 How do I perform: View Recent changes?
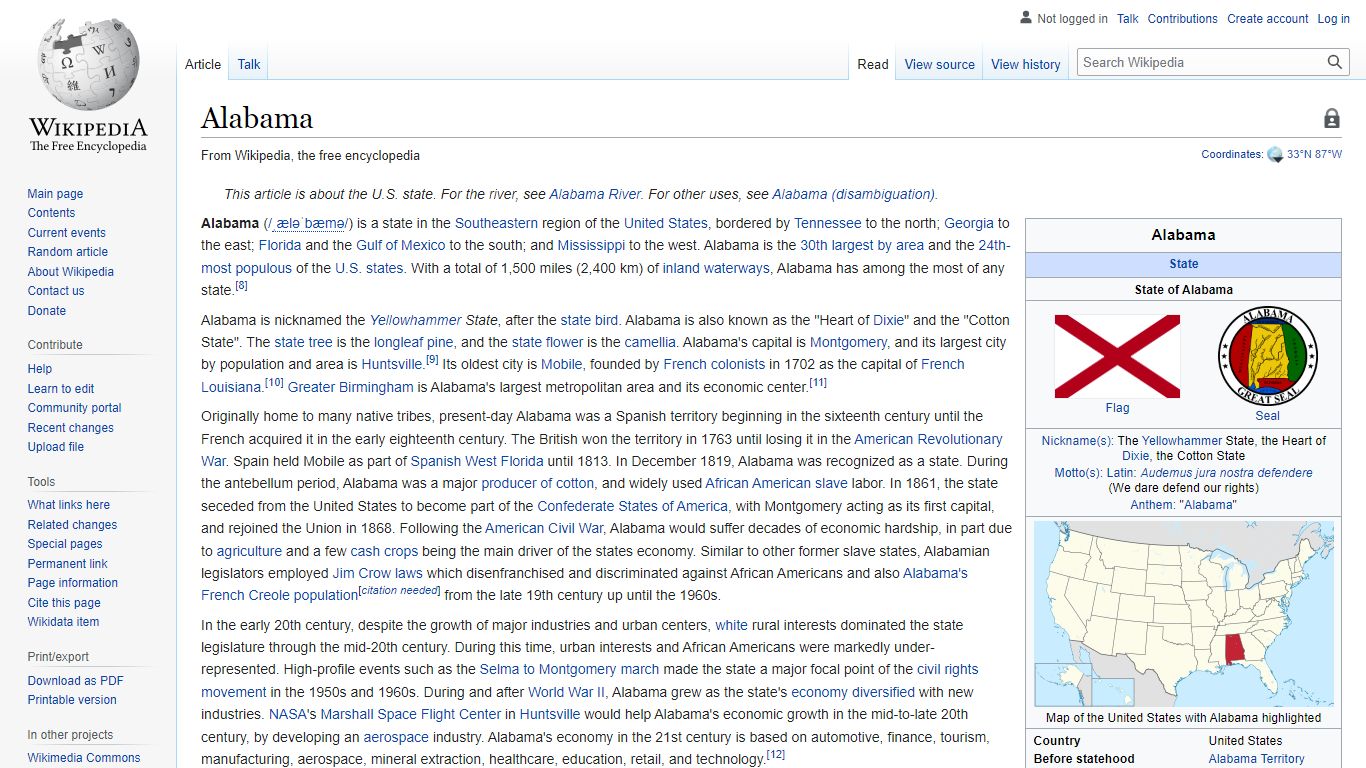pos(70,428)
